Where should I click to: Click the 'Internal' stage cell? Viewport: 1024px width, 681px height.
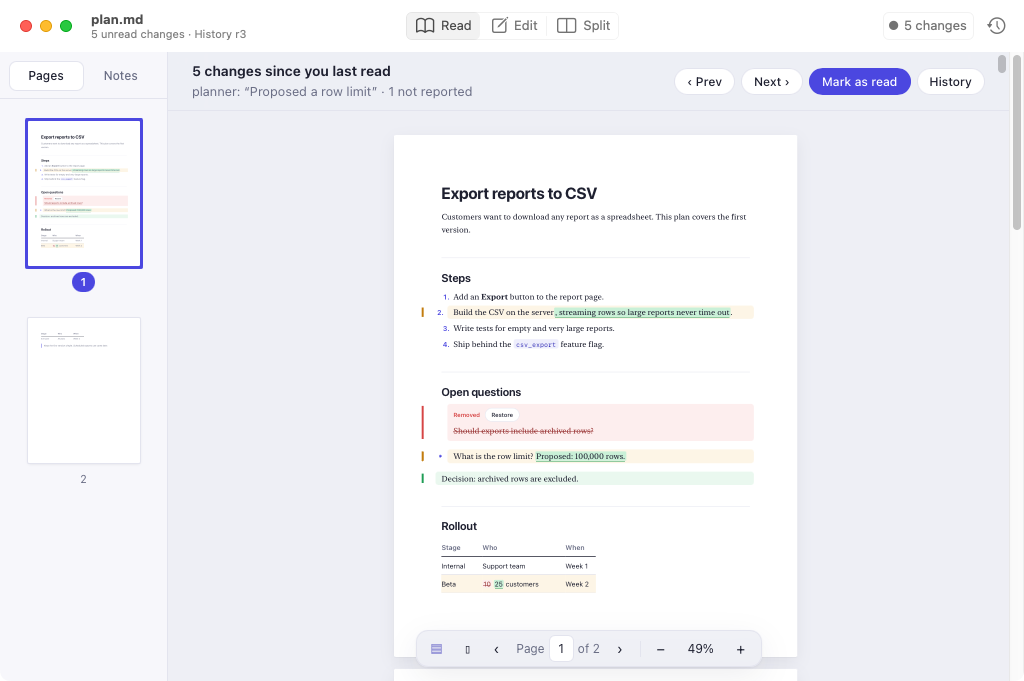click(453, 566)
